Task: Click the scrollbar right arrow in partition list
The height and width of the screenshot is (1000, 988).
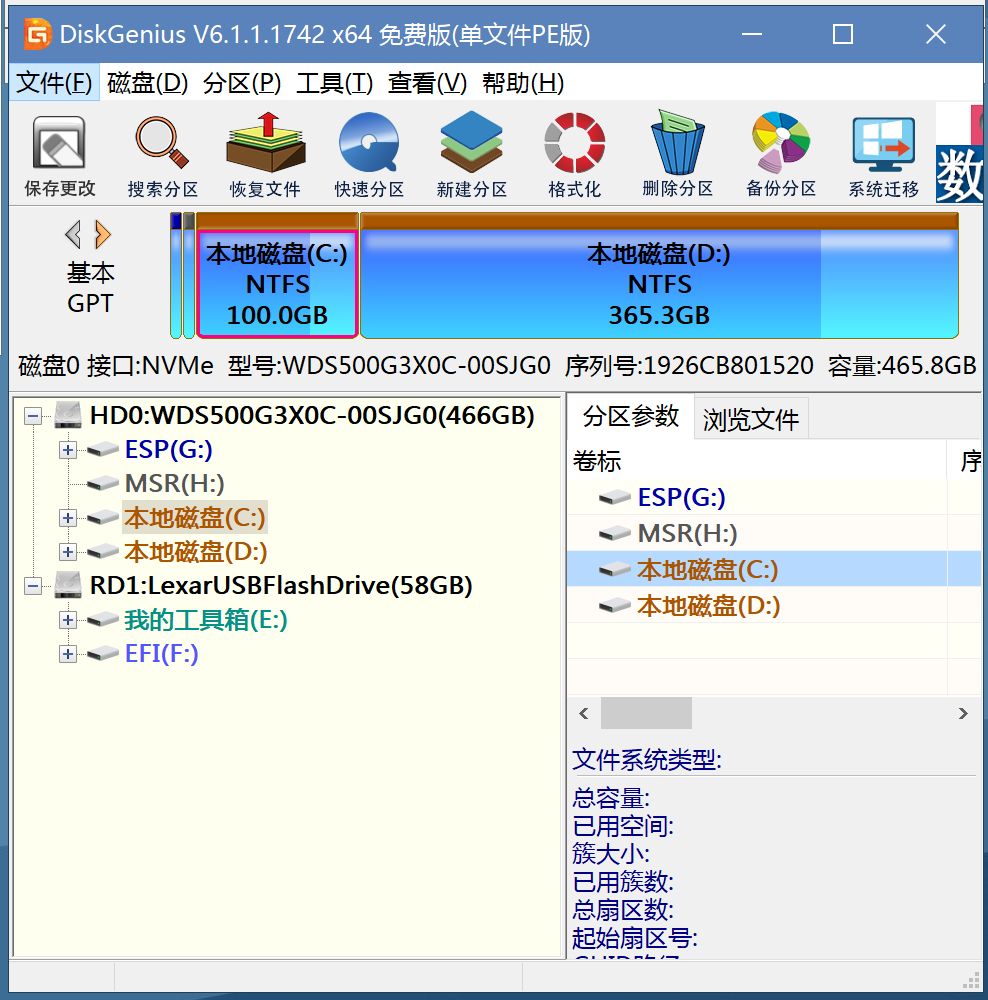Action: point(963,713)
